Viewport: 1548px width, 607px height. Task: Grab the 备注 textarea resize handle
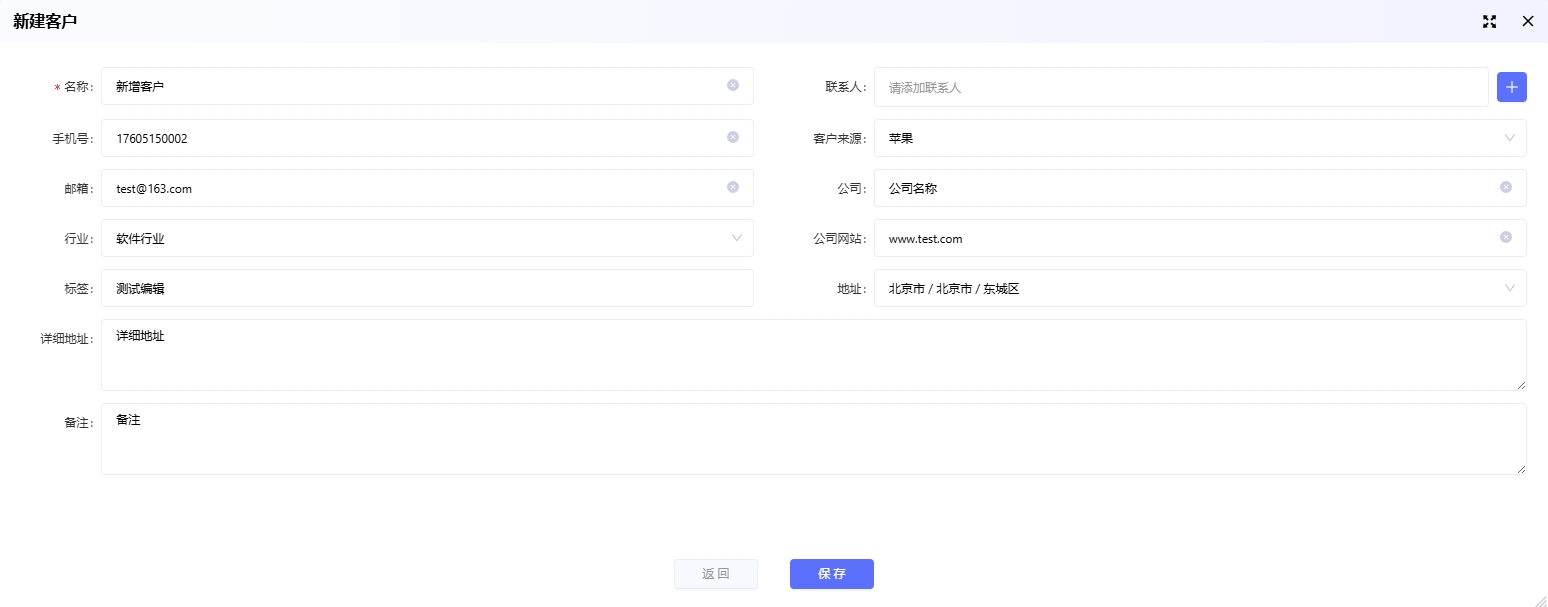pos(1521,469)
